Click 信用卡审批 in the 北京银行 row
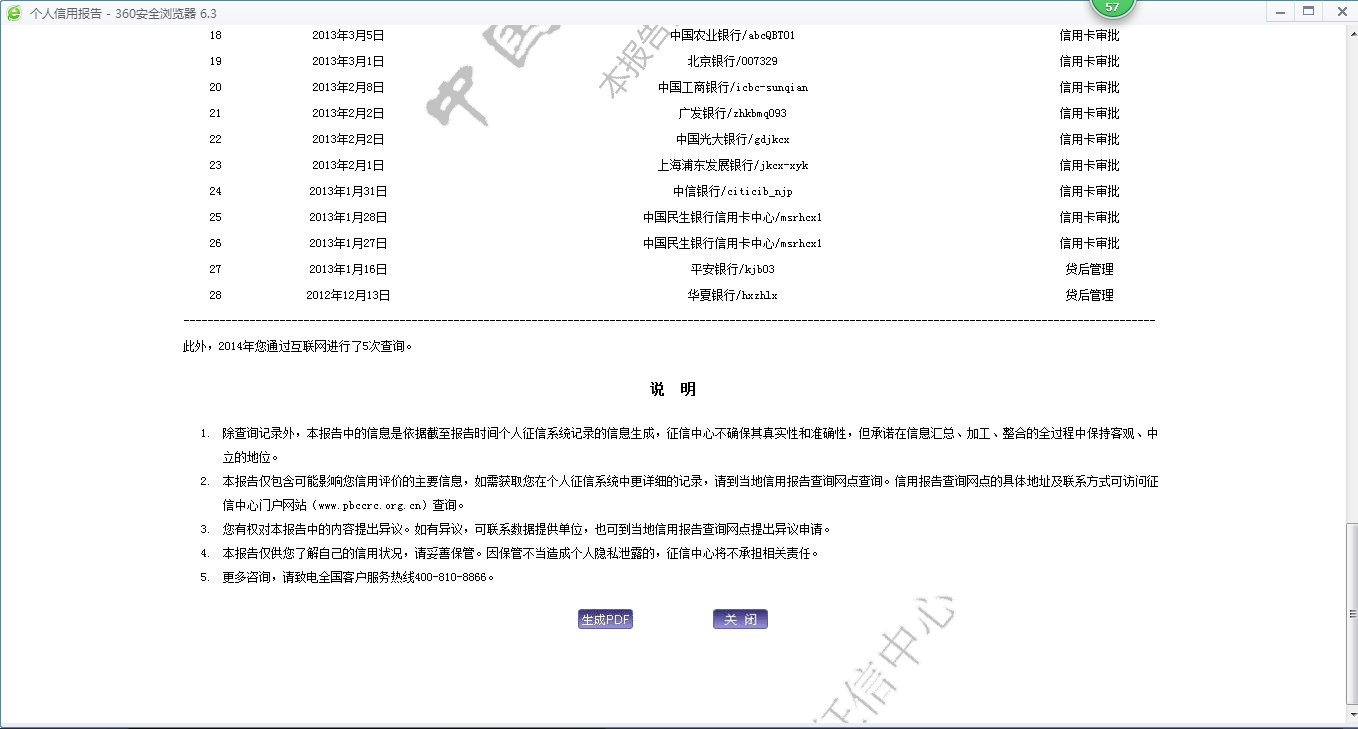The width and height of the screenshot is (1358, 729). coord(1089,61)
